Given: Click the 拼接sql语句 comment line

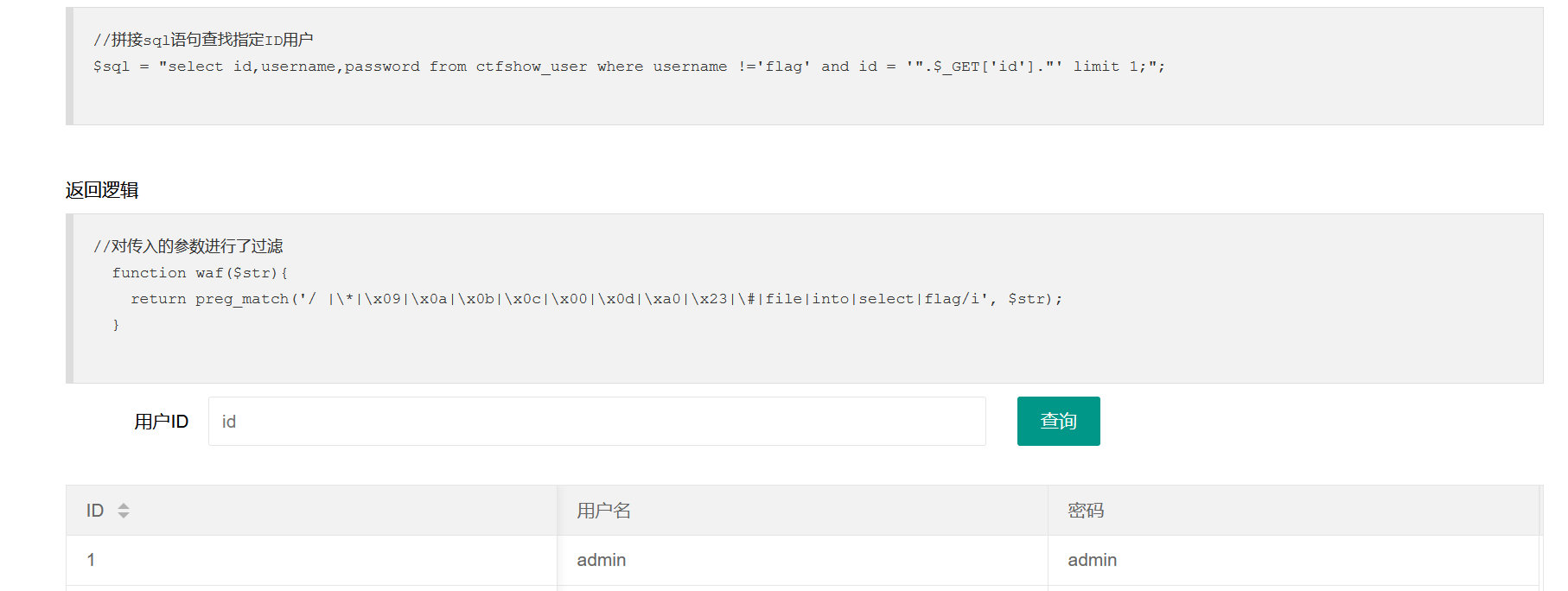Looking at the screenshot, I should tap(203, 40).
